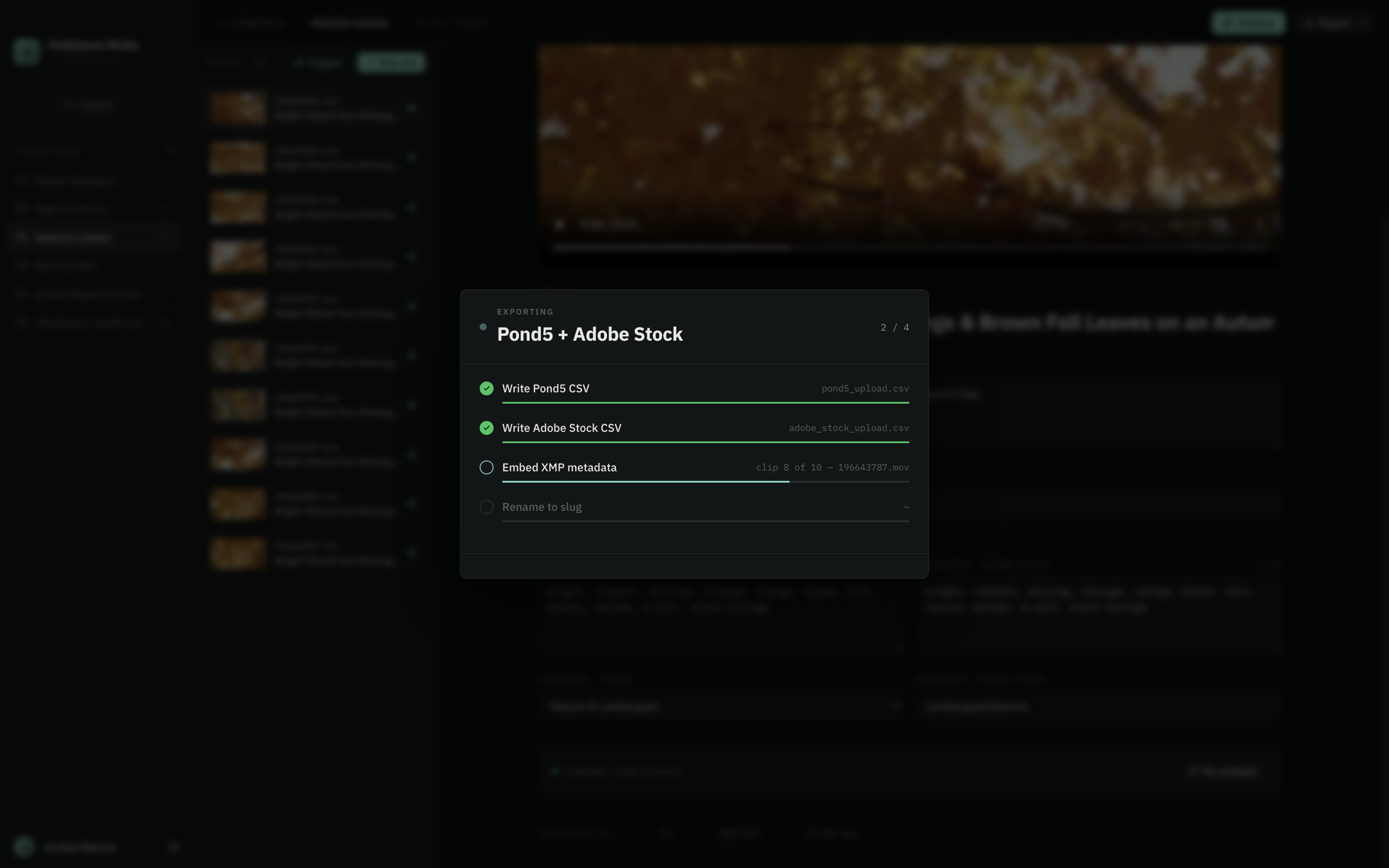The width and height of the screenshot is (1389, 868).
Task: Click the pending circle beside Rename to slug
Action: (486, 507)
